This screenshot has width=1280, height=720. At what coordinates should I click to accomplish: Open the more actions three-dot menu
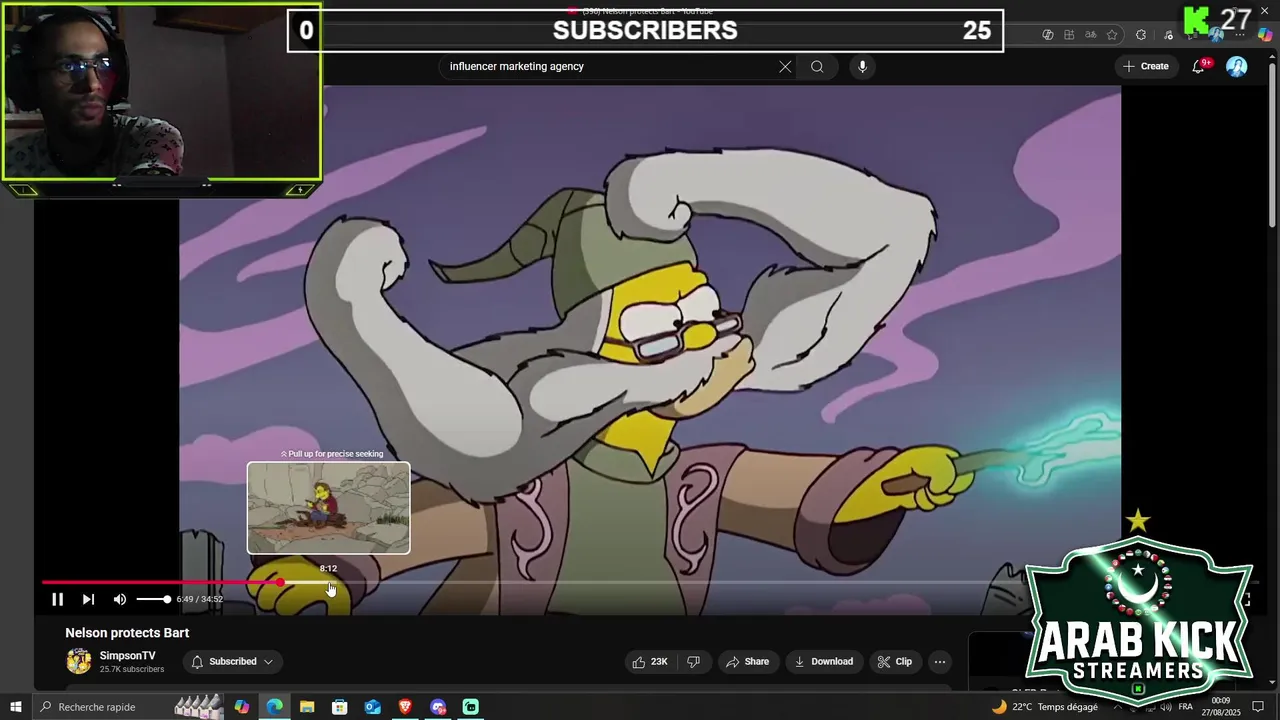pos(939,661)
